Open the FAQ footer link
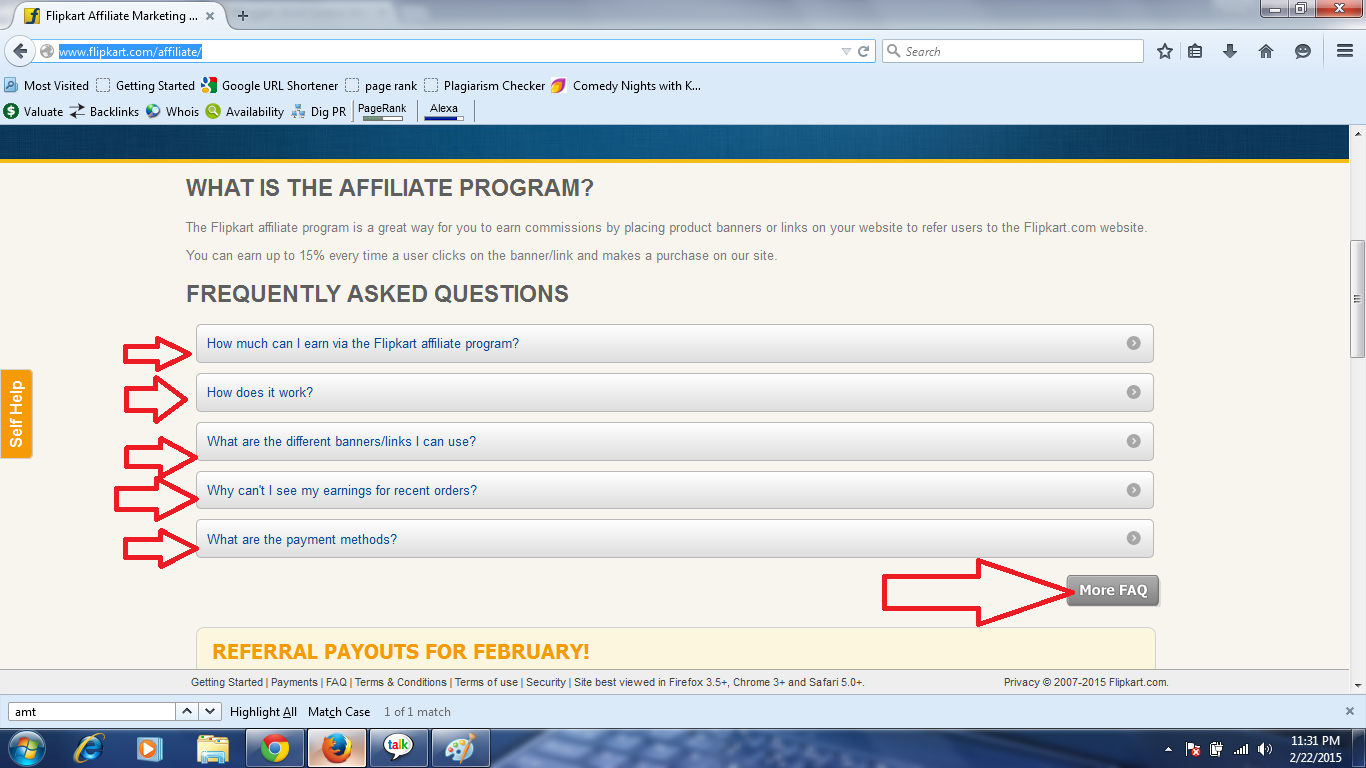Image resolution: width=1366 pixels, height=768 pixels. click(x=336, y=682)
